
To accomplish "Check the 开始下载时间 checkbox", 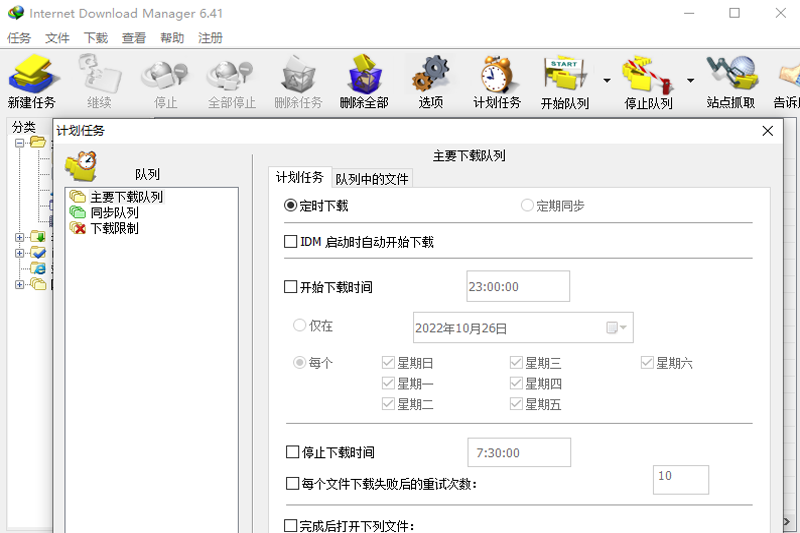I will [x=292, y=287].
